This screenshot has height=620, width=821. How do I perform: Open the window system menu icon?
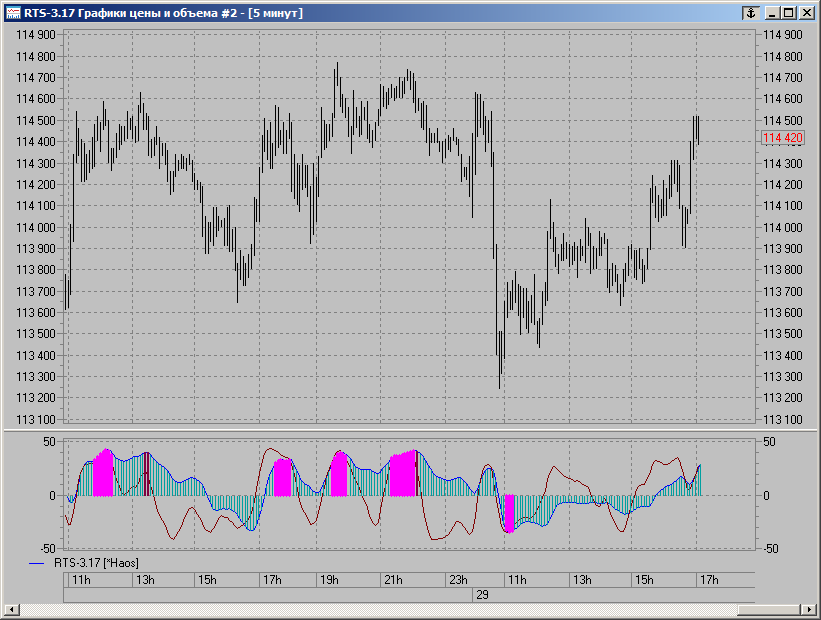point(12,12)
